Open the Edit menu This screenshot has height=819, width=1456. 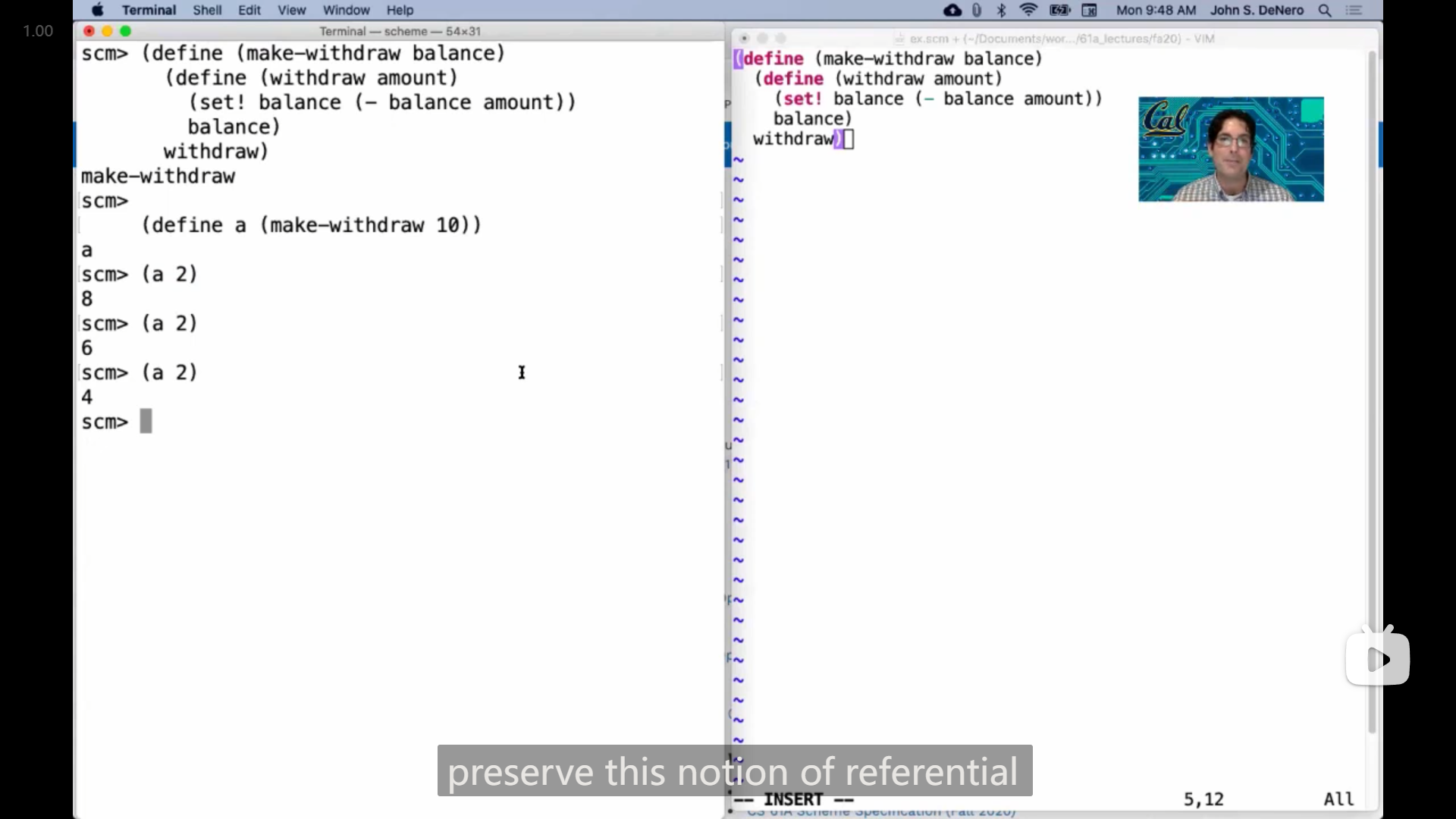(x=249, y=10)
